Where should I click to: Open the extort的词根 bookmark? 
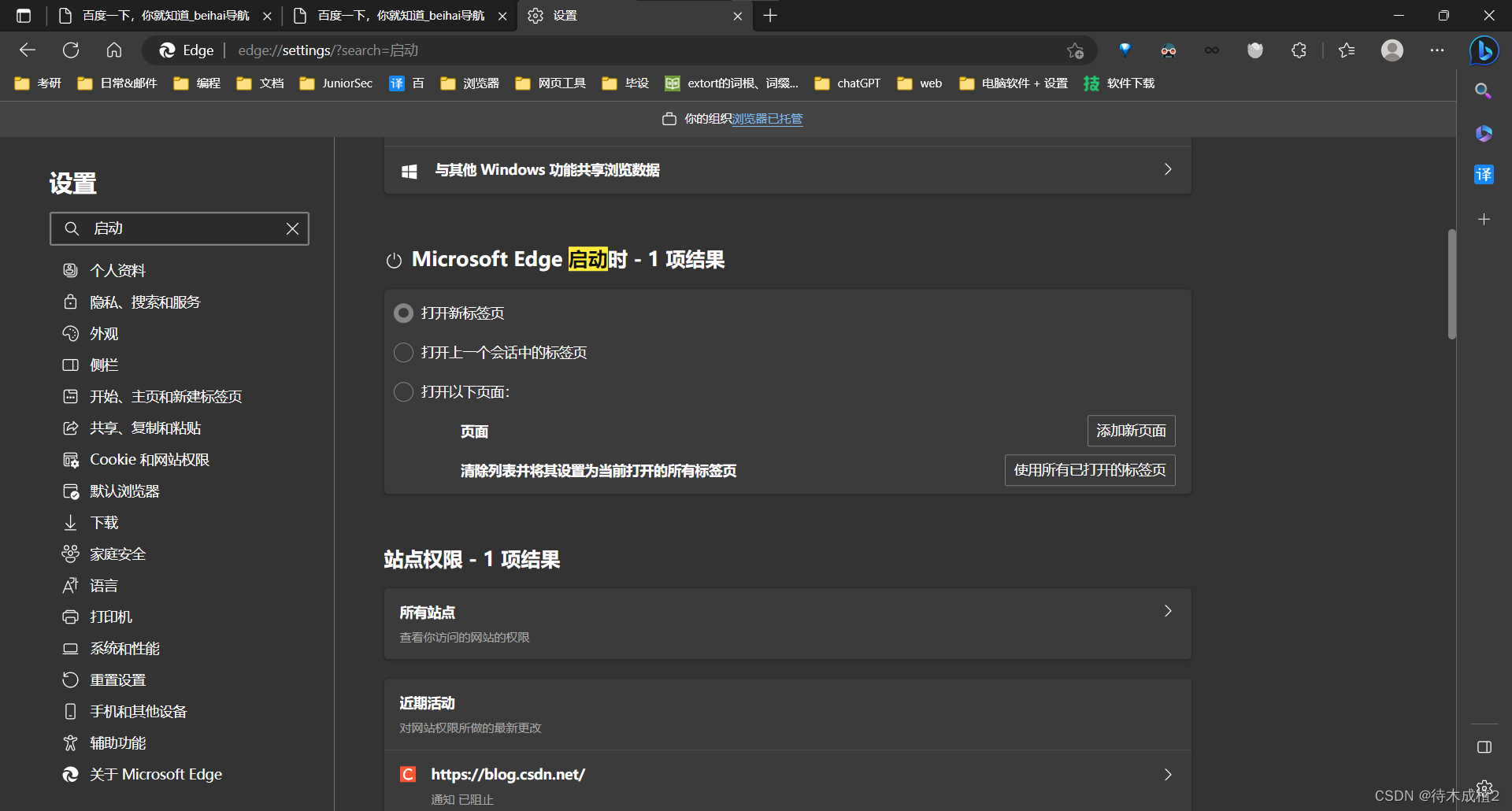pos(732,83)
